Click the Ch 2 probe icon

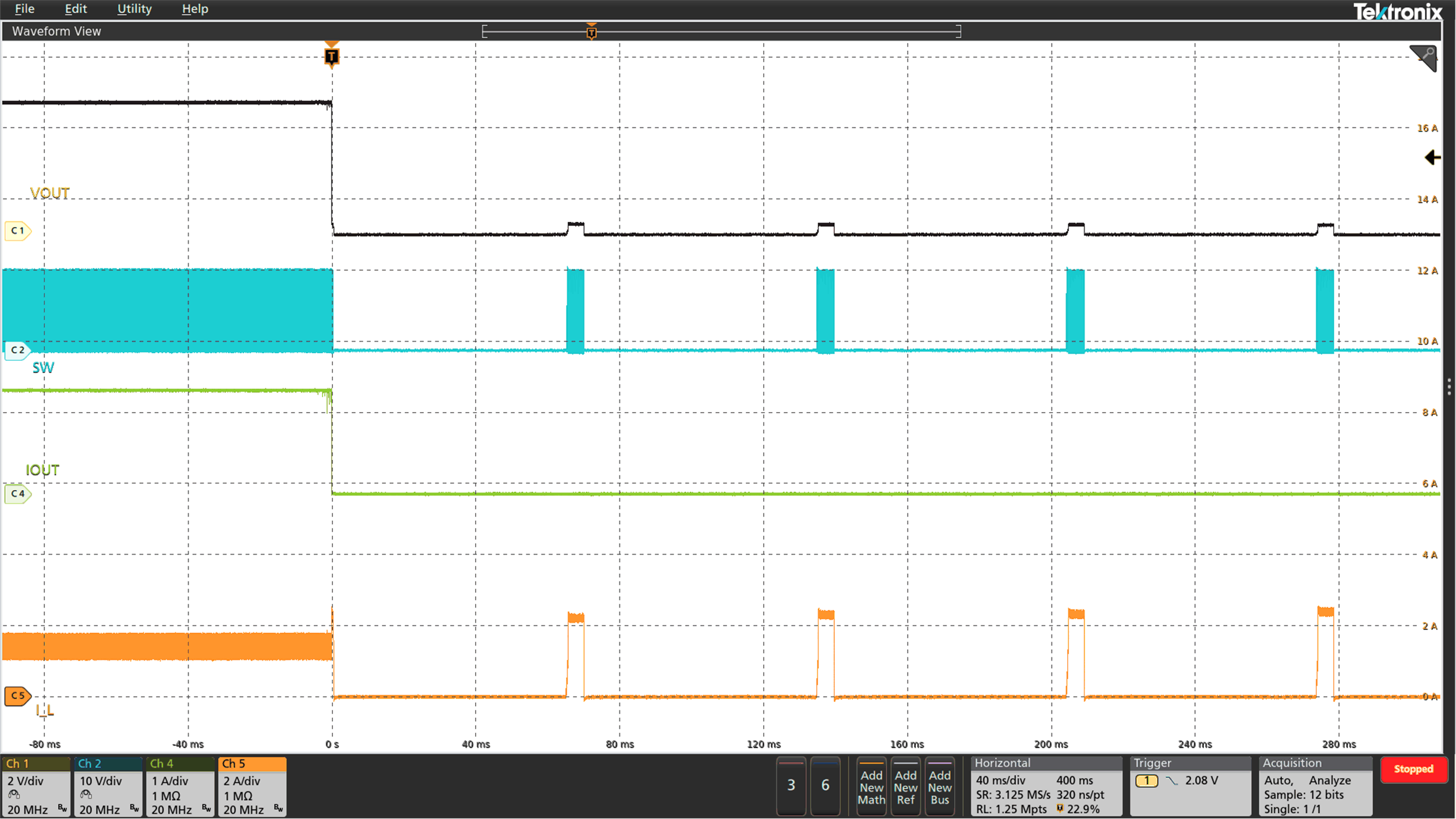86,795
